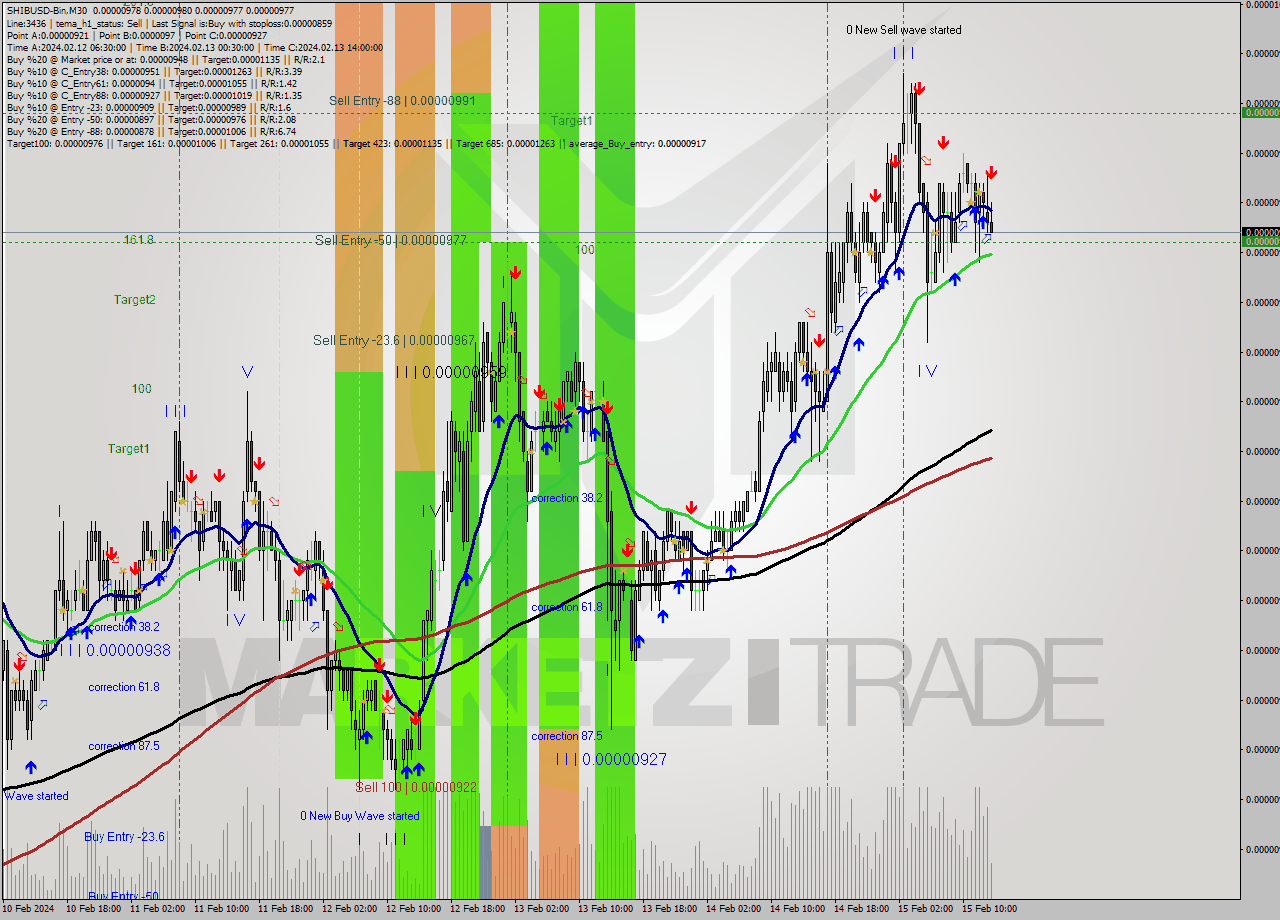Image resolution: width=1280 pixels, height=920 pixels.
Task: Click the 15 Feb 02:00 time label
Action: click(x=925, y=909)
